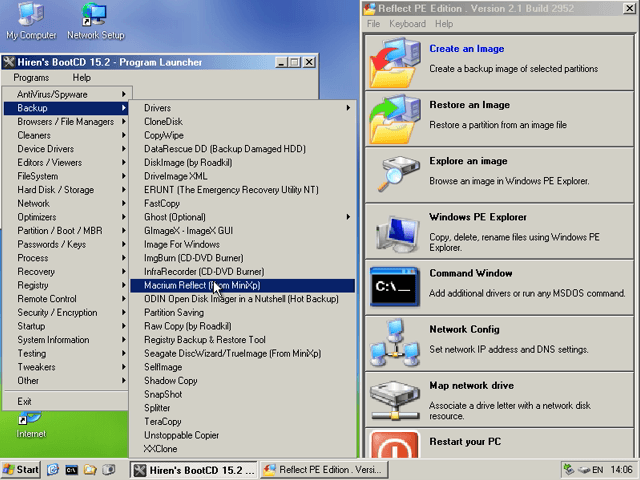Expand the Device Drivers submenu
Image resolution: width=640 pixels, height=480 pixels.
click(x=66, y=149)
